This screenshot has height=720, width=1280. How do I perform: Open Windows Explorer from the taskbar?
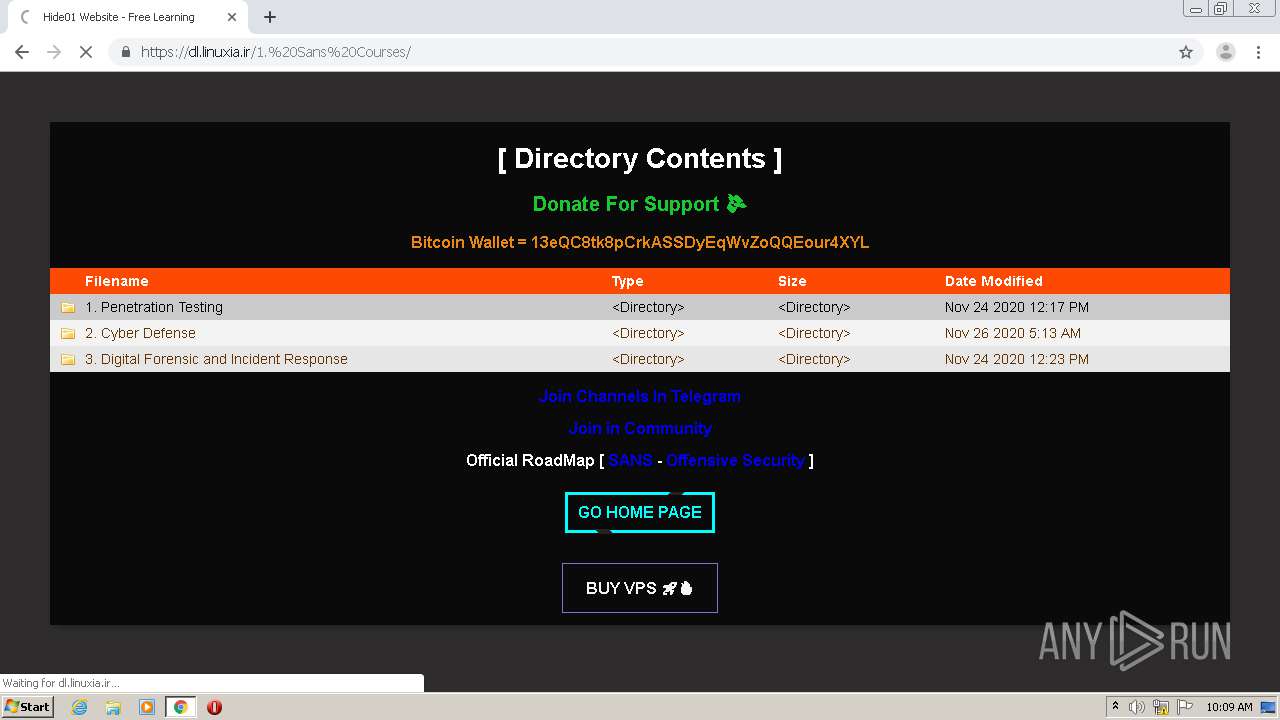coord(113,707)
